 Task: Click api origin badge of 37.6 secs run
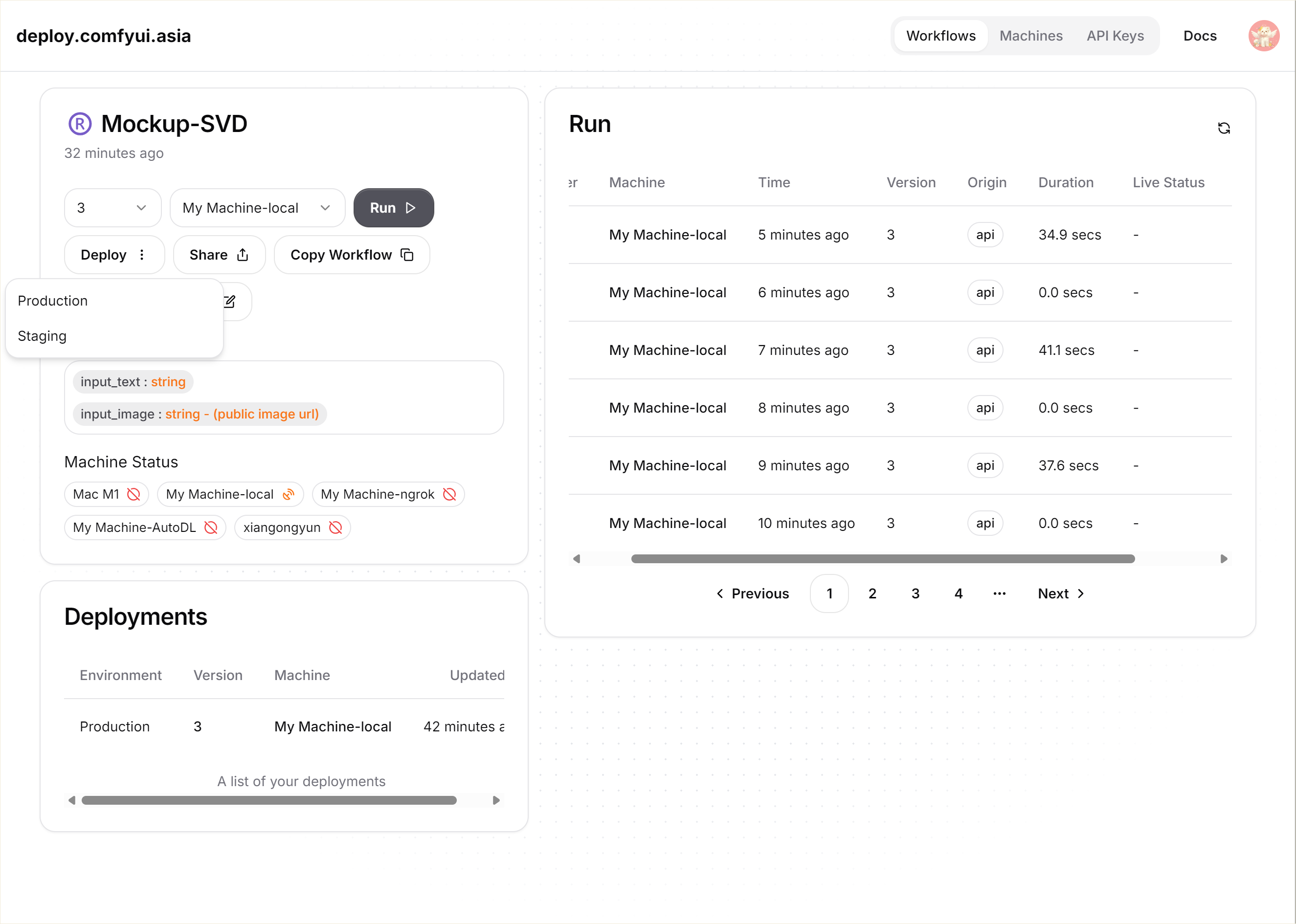(984, 465)
